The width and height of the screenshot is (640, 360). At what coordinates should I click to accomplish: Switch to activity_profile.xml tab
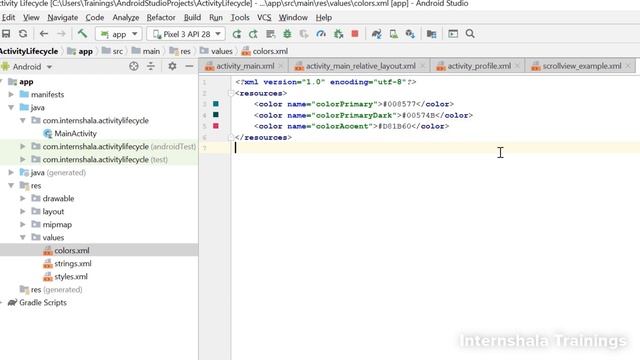click(479, 66)
